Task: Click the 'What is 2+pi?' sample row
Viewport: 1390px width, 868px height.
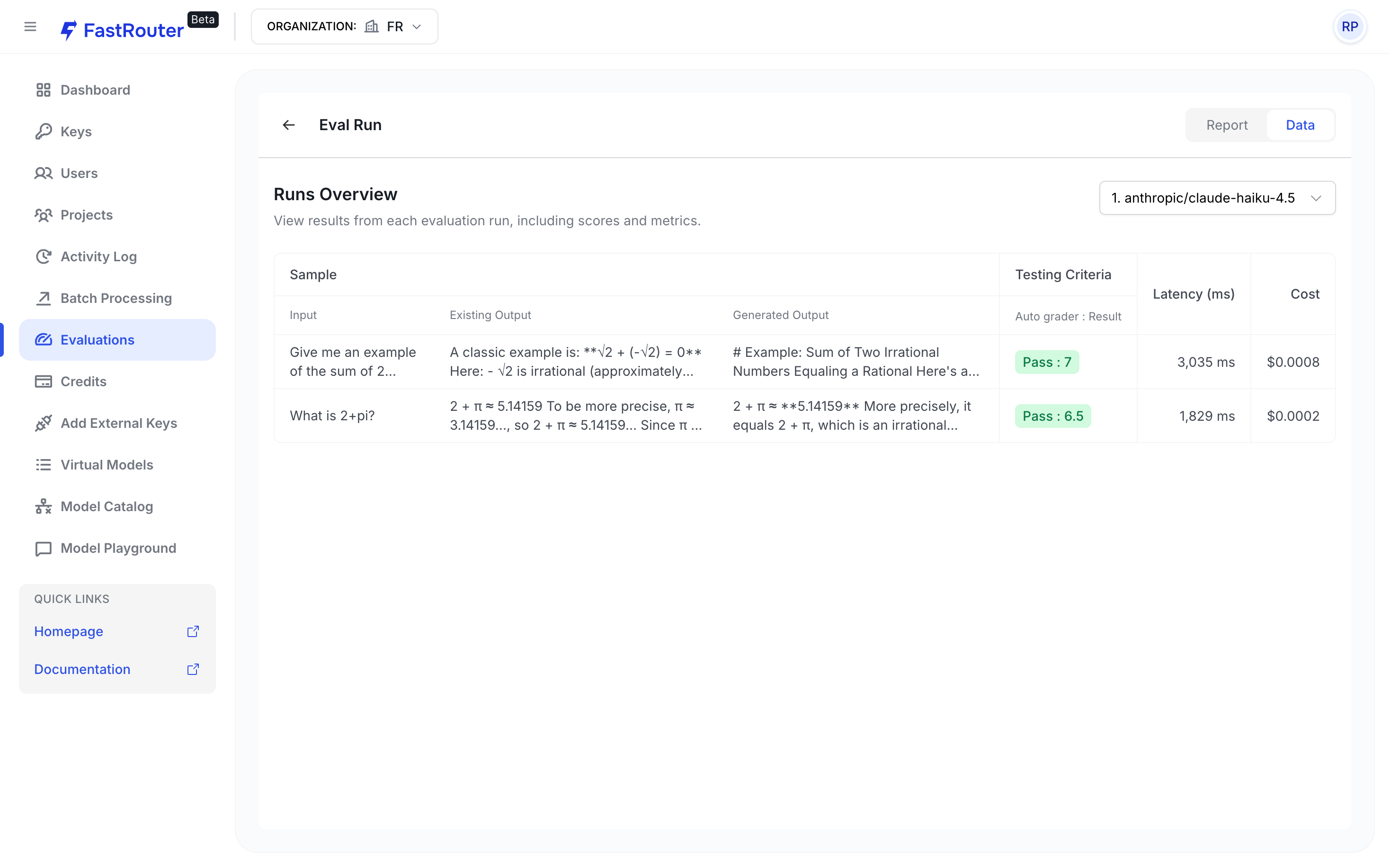Action: pos(332,416)
